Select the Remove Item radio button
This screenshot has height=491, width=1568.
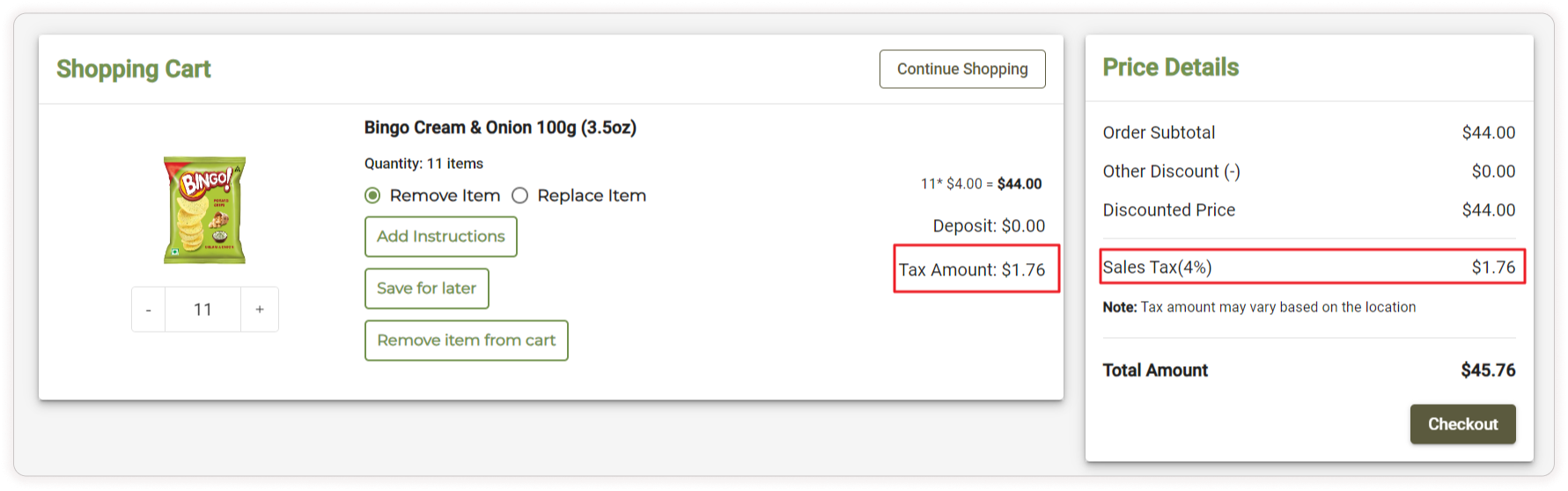(373, 195)
